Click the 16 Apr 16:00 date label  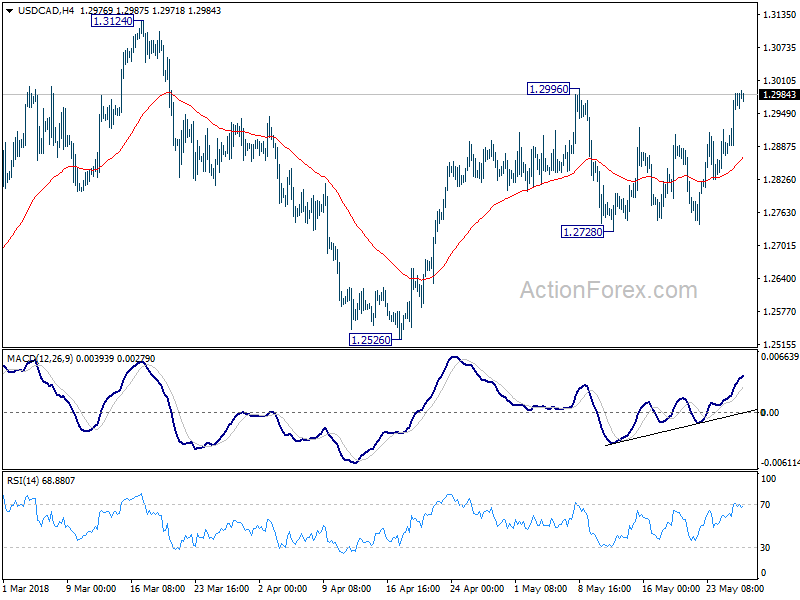(413, 589)
